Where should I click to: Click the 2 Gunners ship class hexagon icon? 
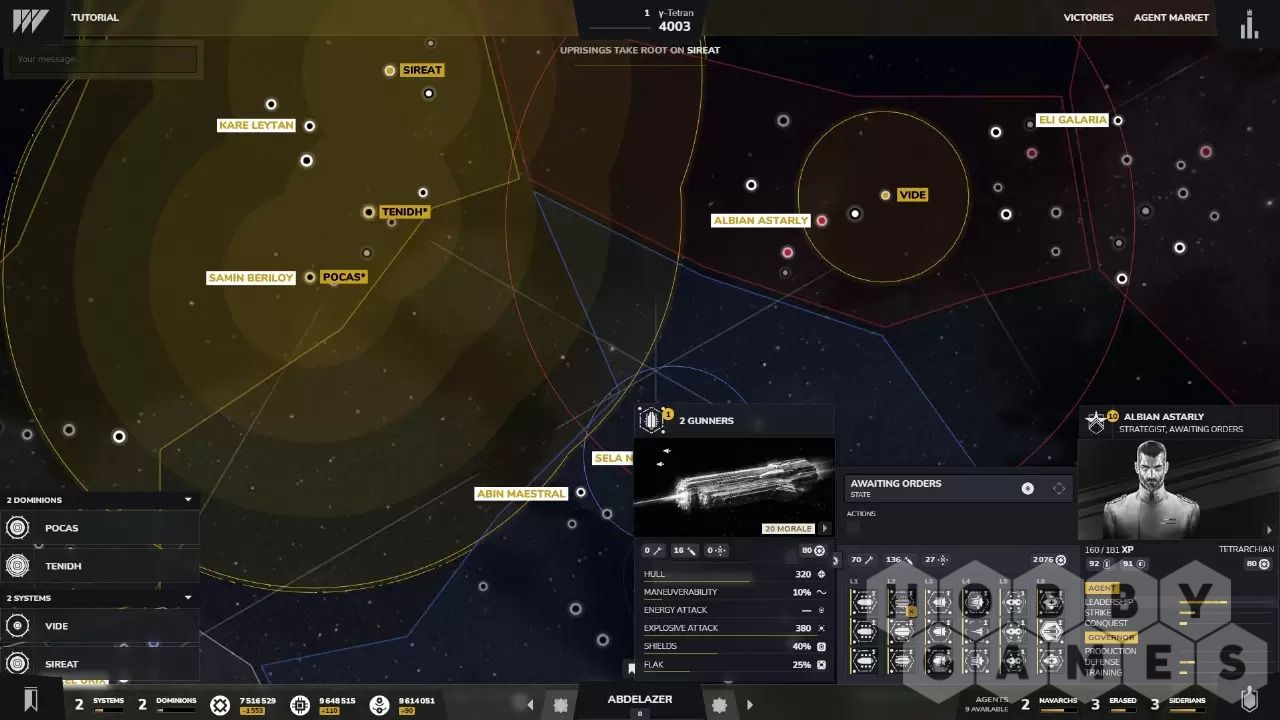(652, 420)
